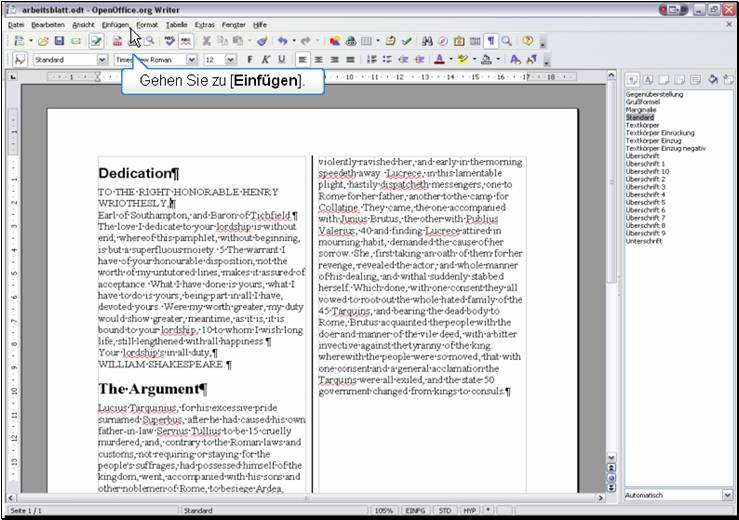The height and width of the screenshot is (520, 739).
Task: Click the Save document icon
Action: coord(60,41)
